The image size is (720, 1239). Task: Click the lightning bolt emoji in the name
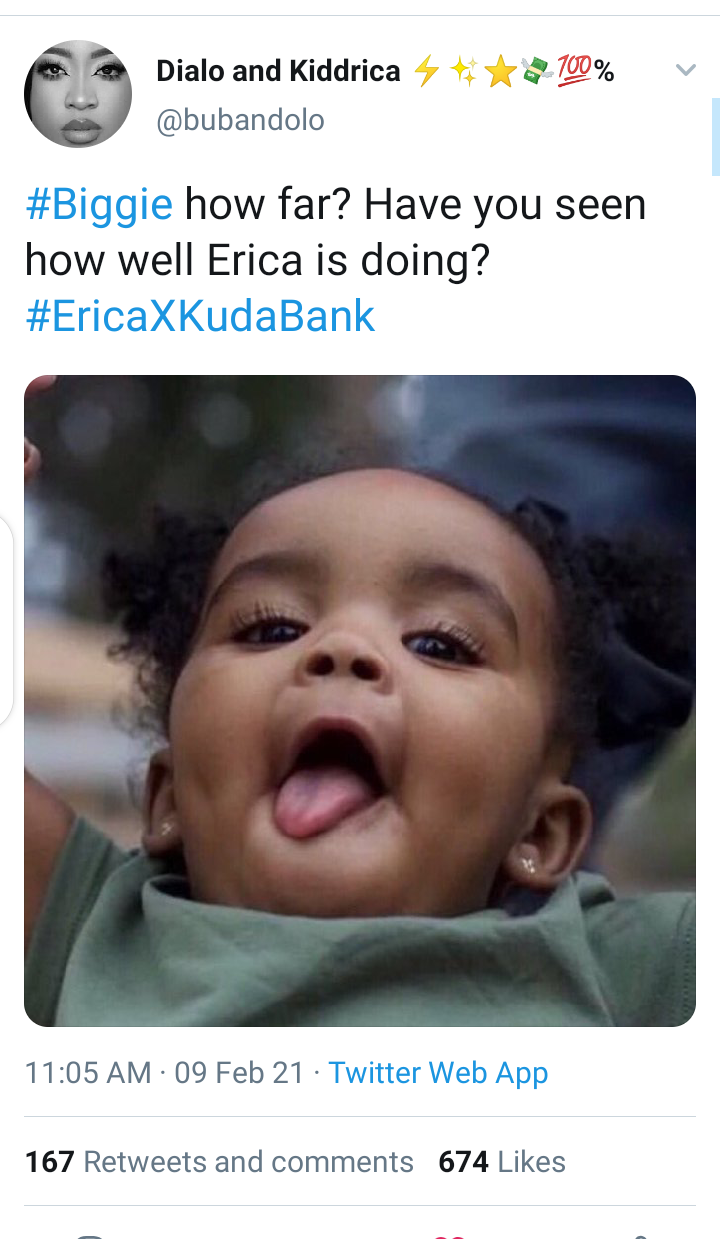pyautogui.click(x=427, y=71)
